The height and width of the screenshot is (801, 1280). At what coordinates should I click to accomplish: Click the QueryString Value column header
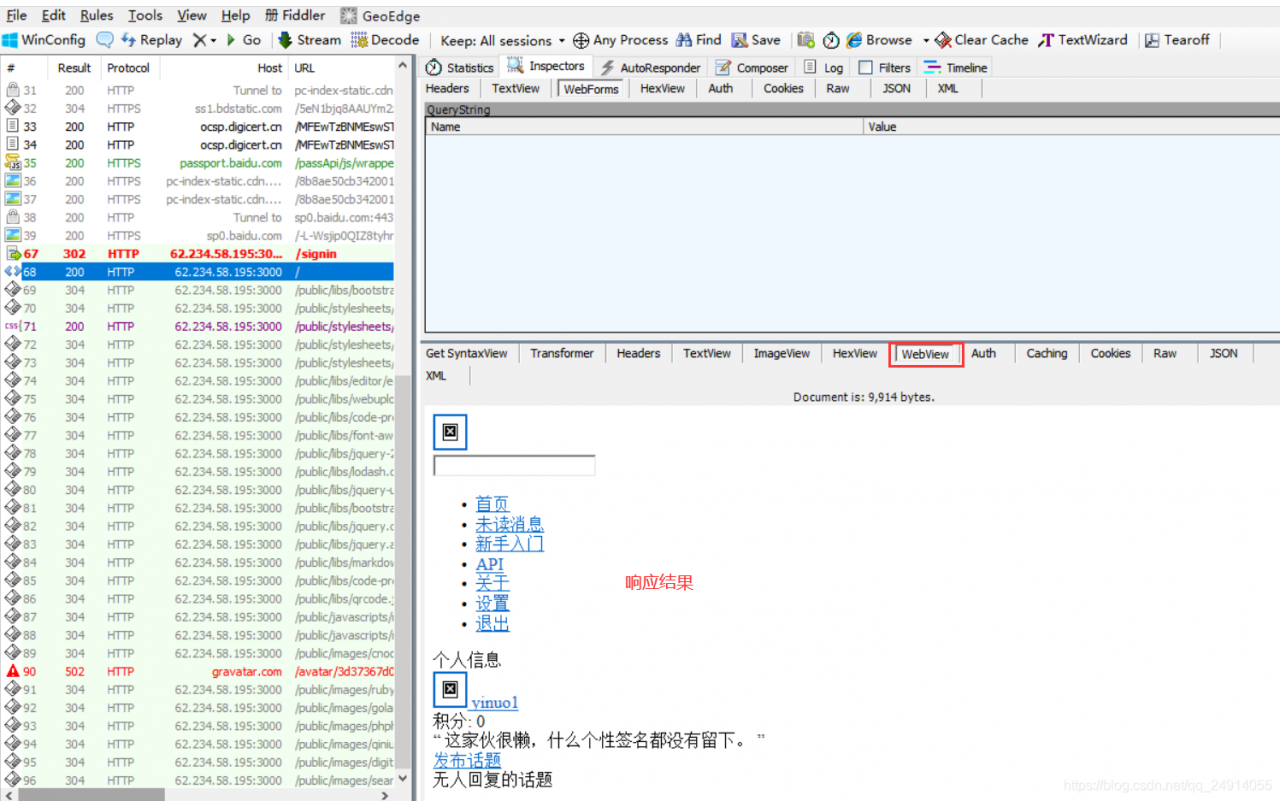coord(1072,127)
